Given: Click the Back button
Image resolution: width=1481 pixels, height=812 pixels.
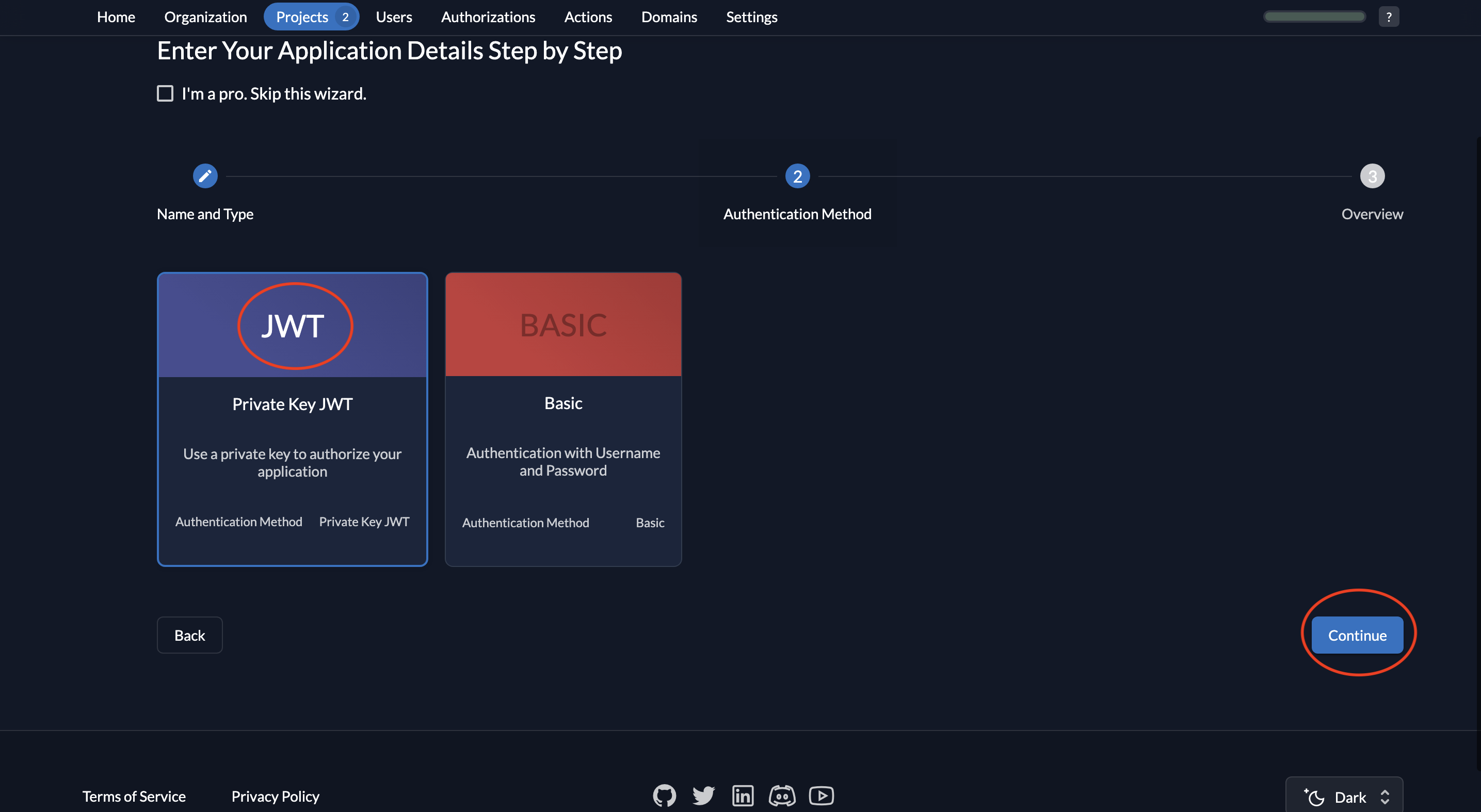Looking at the screenshot, I should coord(189,635).
